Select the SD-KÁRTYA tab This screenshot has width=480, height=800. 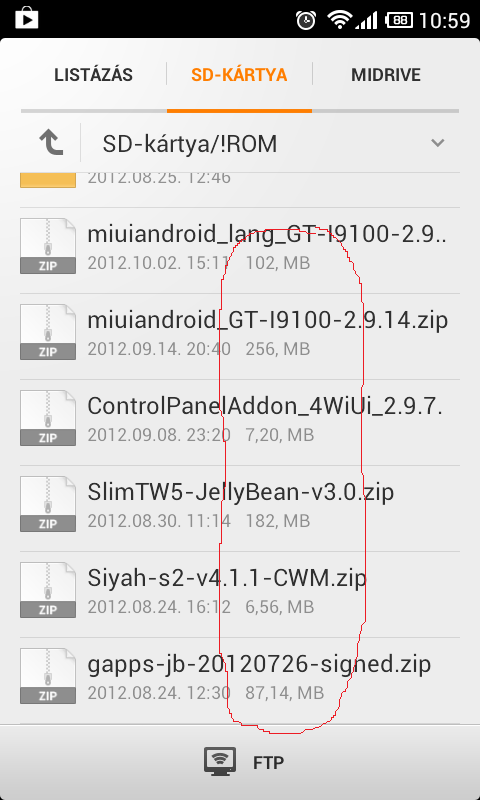(239, 75)
